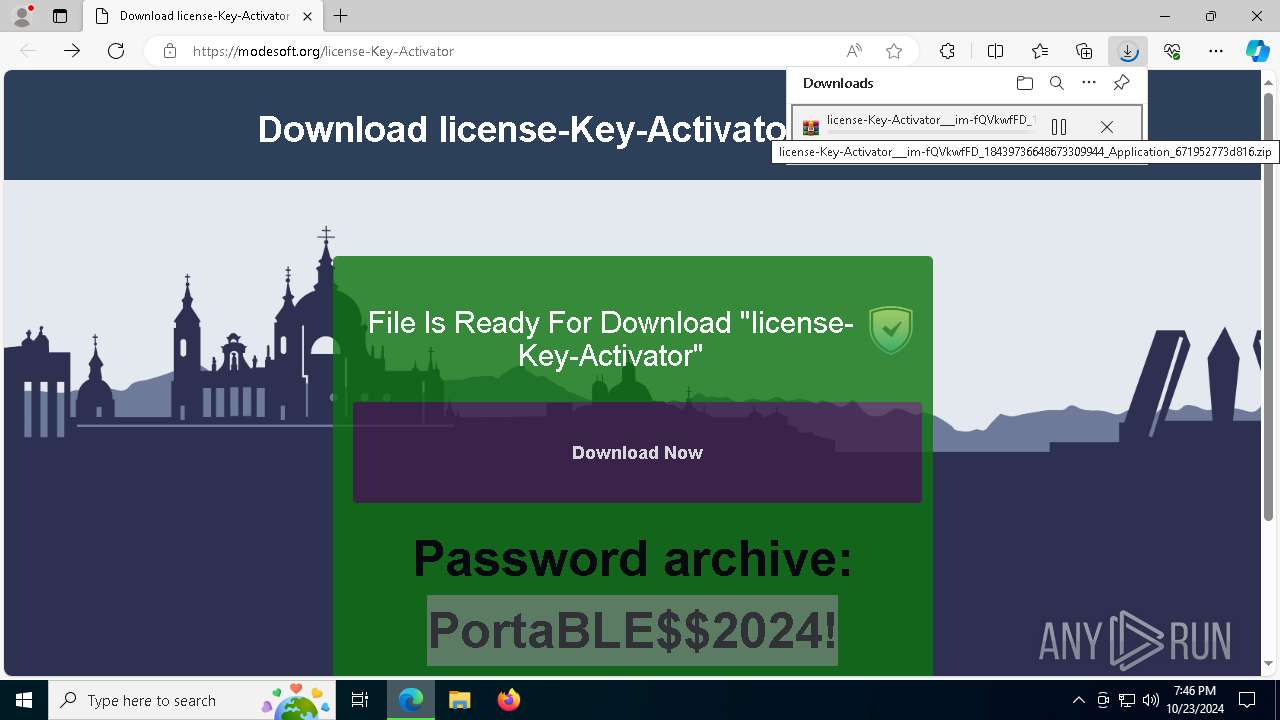
Task: Pin the Downloads panel
Action: [x=1121, y=83]
